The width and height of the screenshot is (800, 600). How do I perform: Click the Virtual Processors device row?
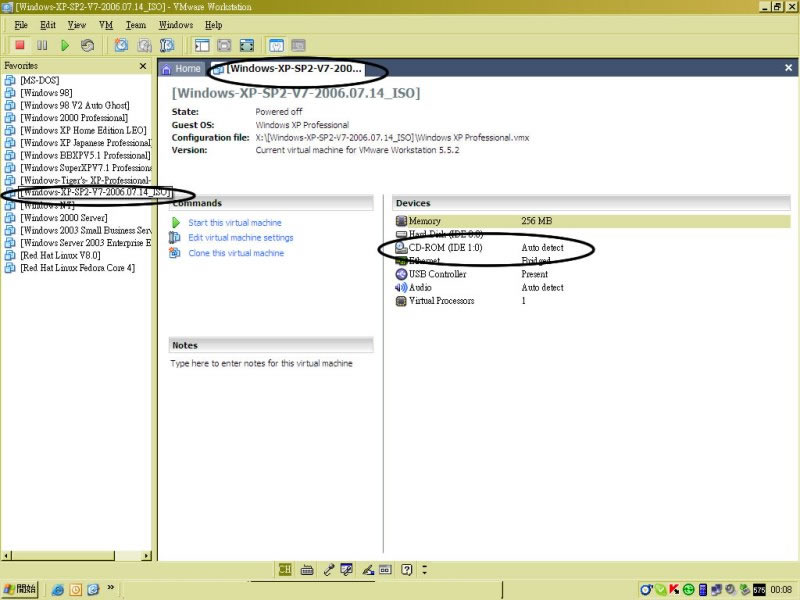pyautogui.click(x=592, y=301)
